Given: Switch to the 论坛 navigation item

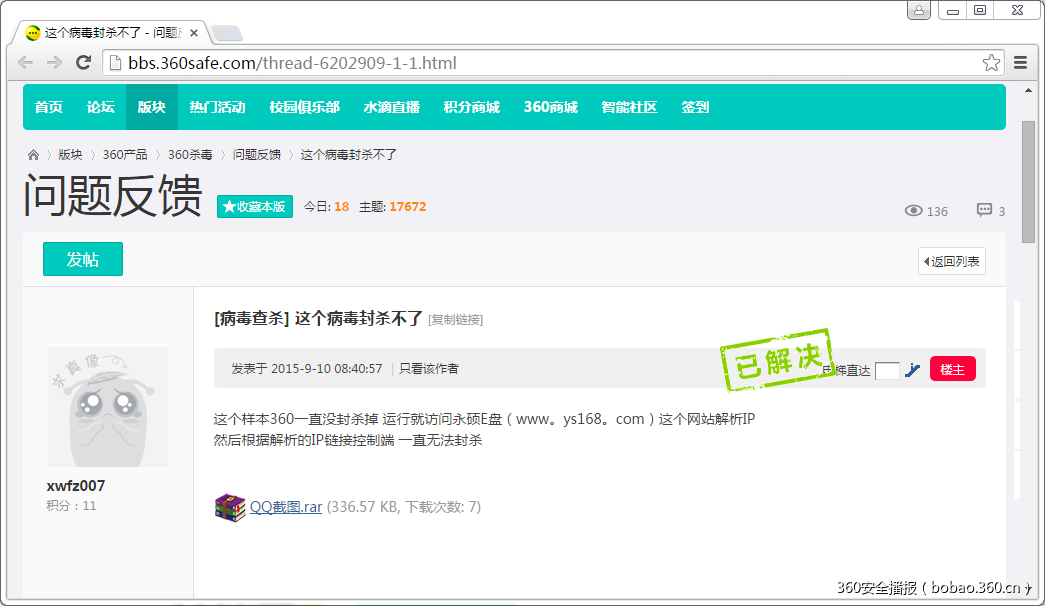Looking at the screenshot, I should (99, 107).
